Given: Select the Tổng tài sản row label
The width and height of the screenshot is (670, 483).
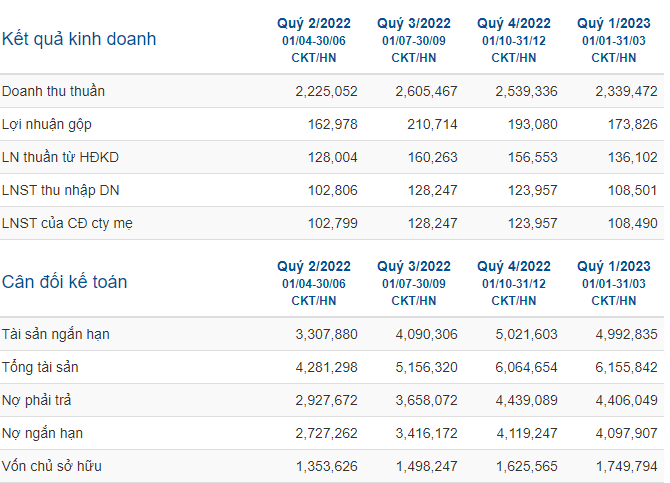Looking at the screenshot, I should (x=40, y=367).
